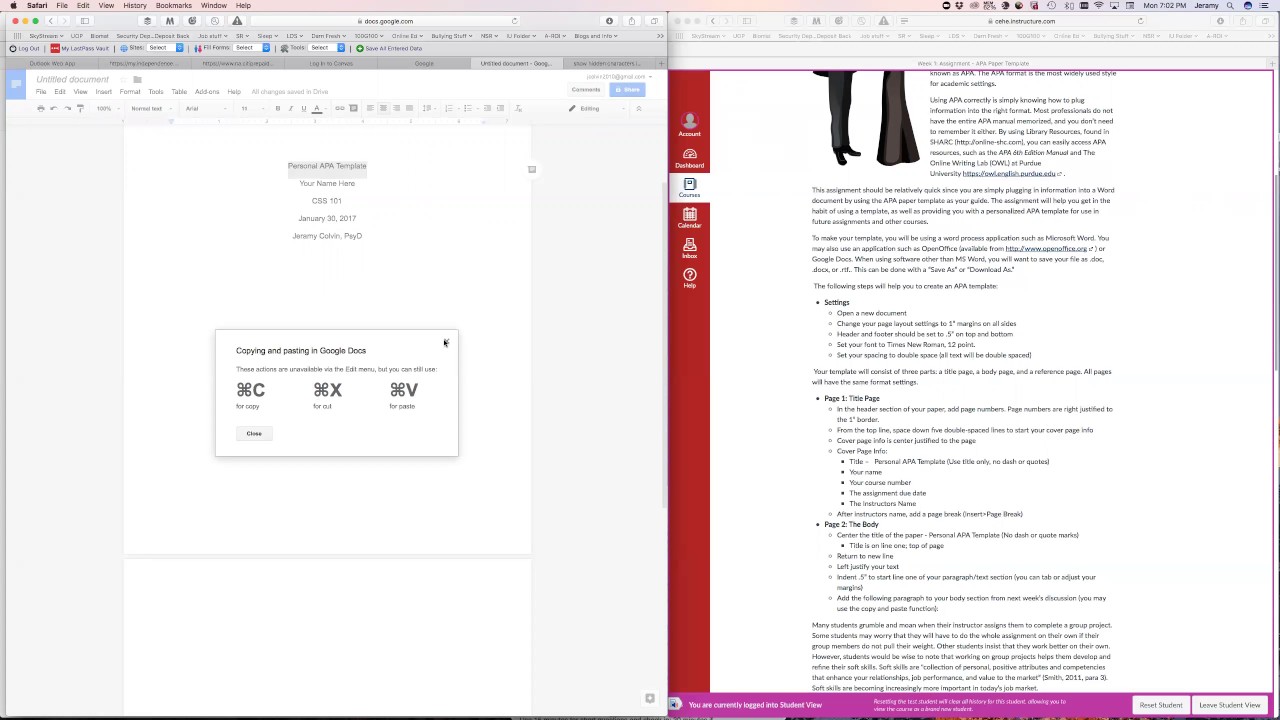Open the www.openoffice.org link

pyautogui.click(x=1046, y=248)
